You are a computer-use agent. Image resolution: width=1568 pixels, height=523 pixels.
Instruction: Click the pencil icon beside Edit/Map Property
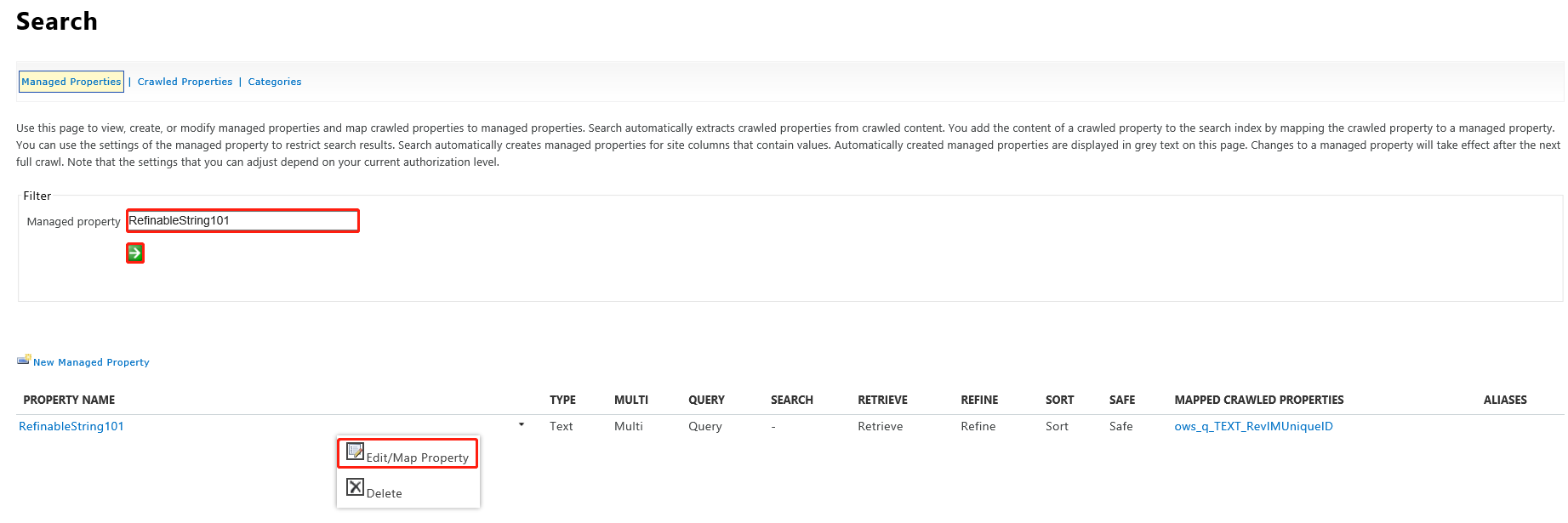click(x=355, y=452)
